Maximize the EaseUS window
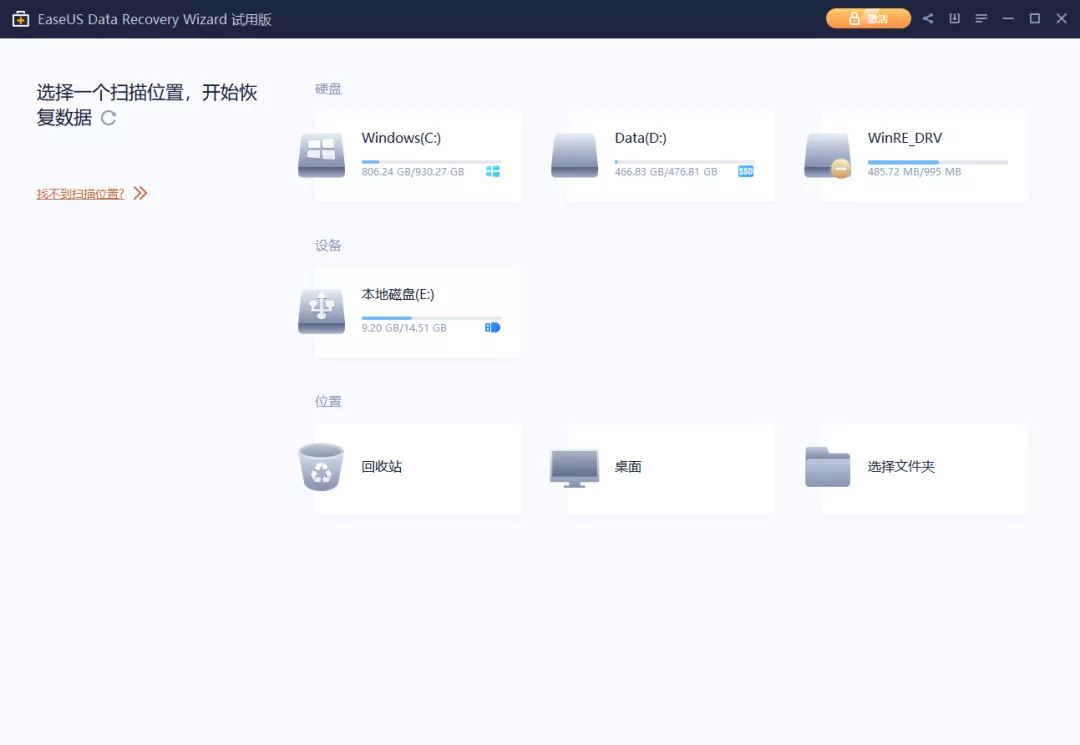The image size is (1080, 745). pos(1035,19)
